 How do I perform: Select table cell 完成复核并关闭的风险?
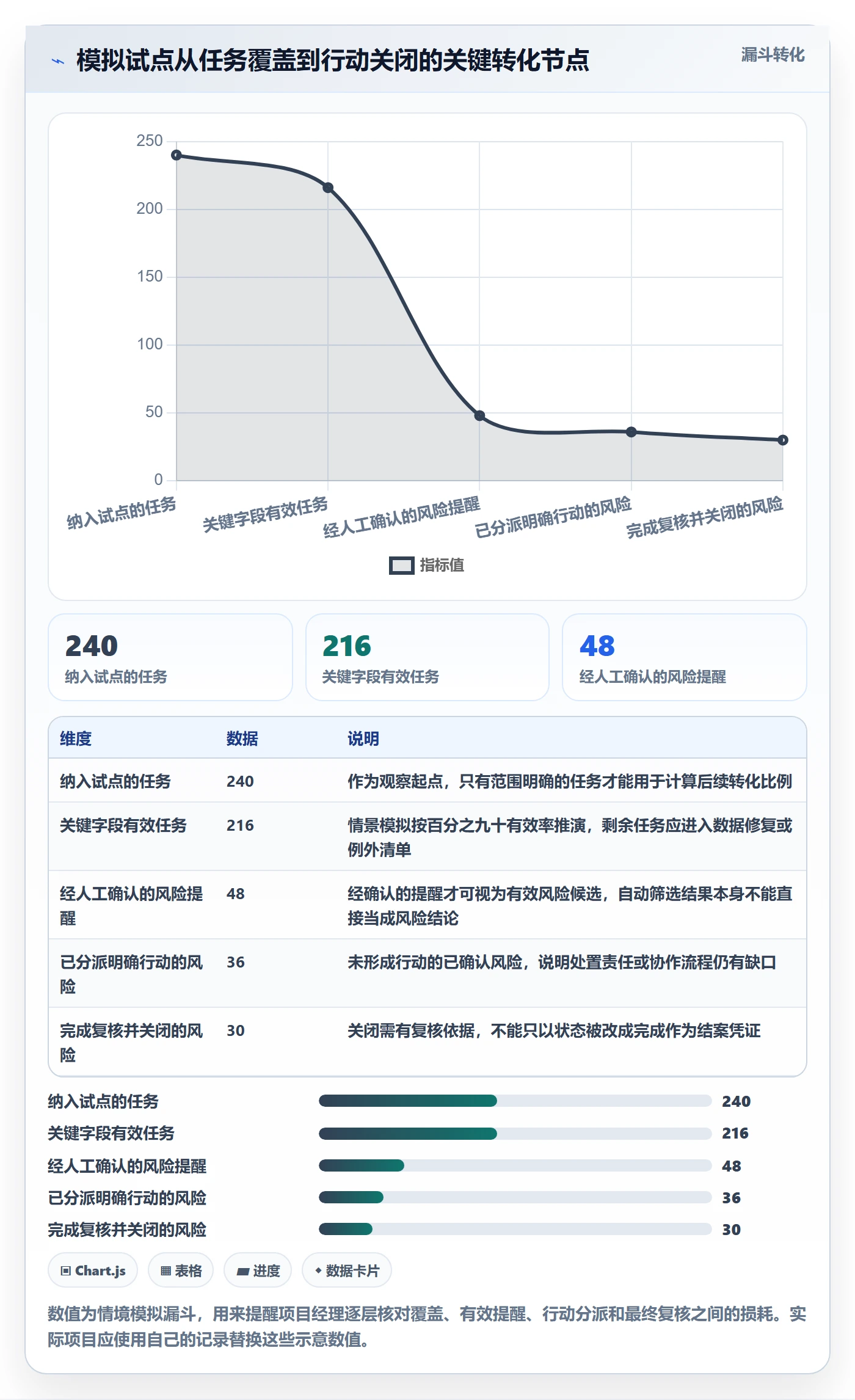pos(131,1043)
